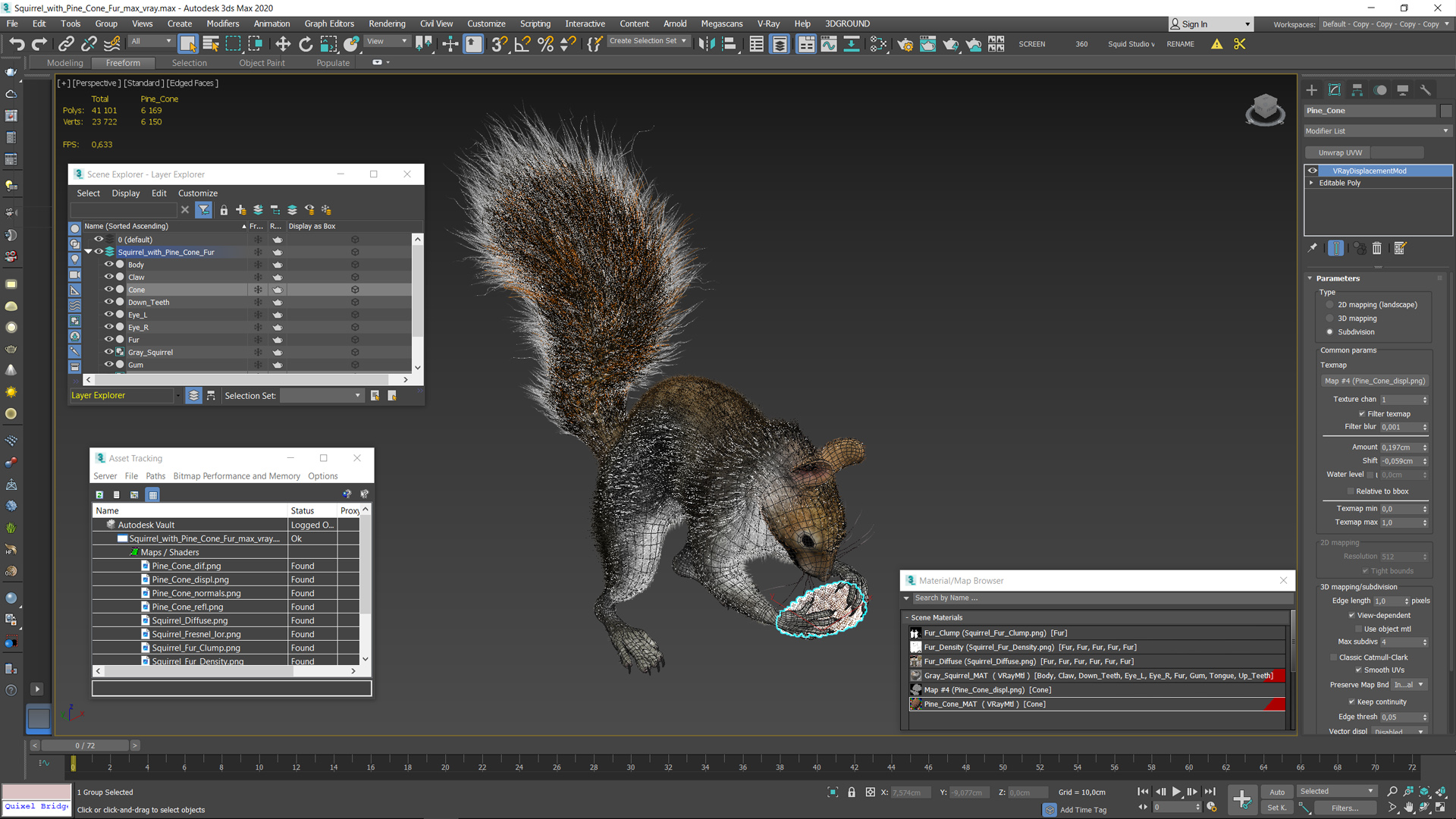Viewport: 1456px width, 819px height.
Task: Click the Redo arrow icon
Action: pos(39,44)
